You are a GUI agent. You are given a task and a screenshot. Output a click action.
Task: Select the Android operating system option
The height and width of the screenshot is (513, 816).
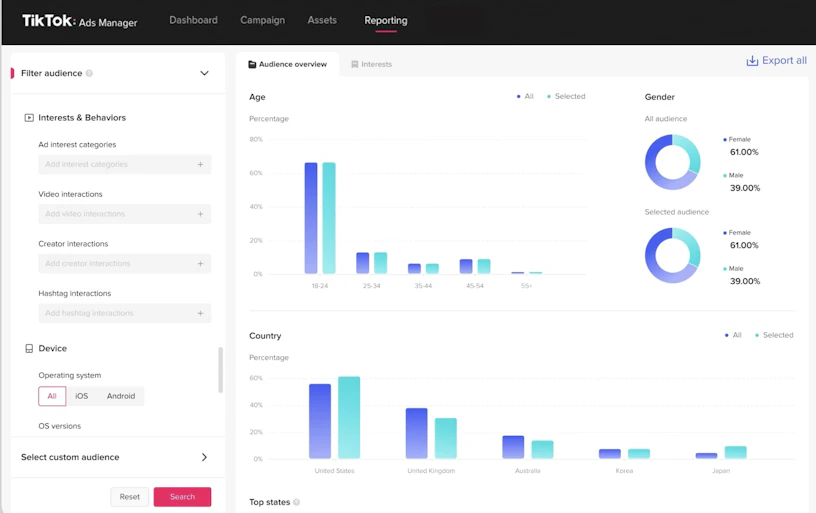[x=121, y=396]
